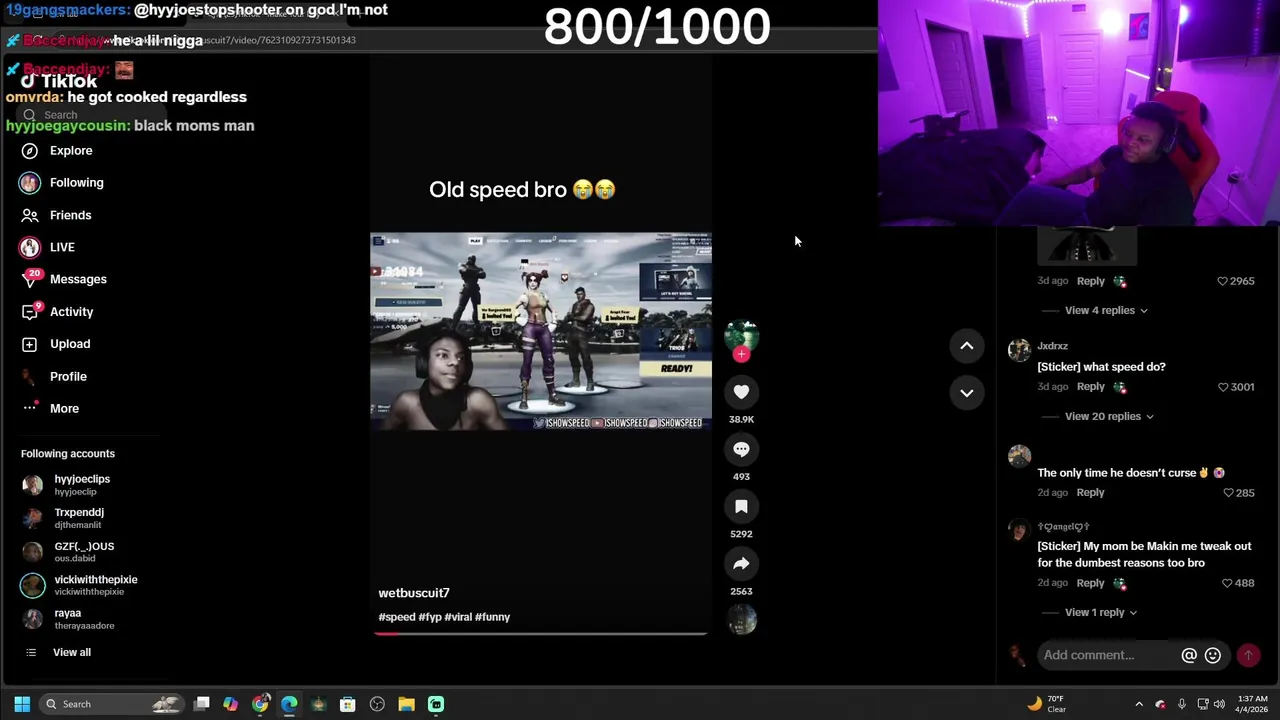Viewport: 1280px width, 720px height.
Task: Click the Fortnite video to pause
Action: coord(541,331)
